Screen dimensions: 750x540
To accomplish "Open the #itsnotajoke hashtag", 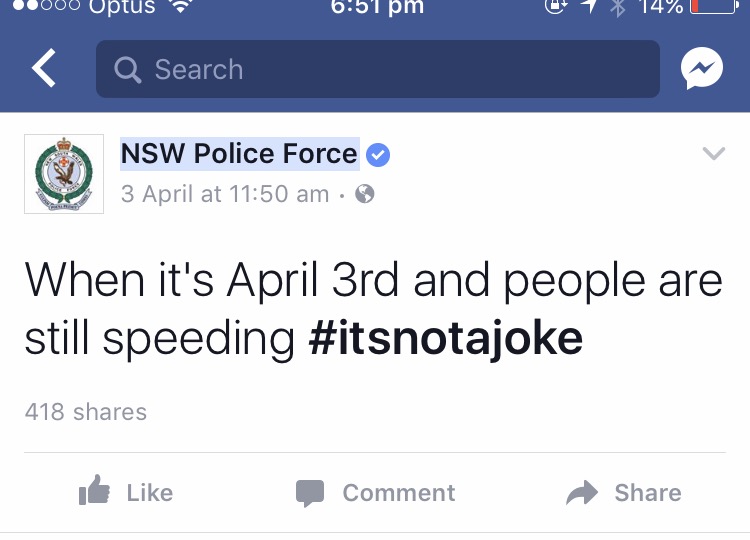I will pyautogui.click(x=446, y=338).
